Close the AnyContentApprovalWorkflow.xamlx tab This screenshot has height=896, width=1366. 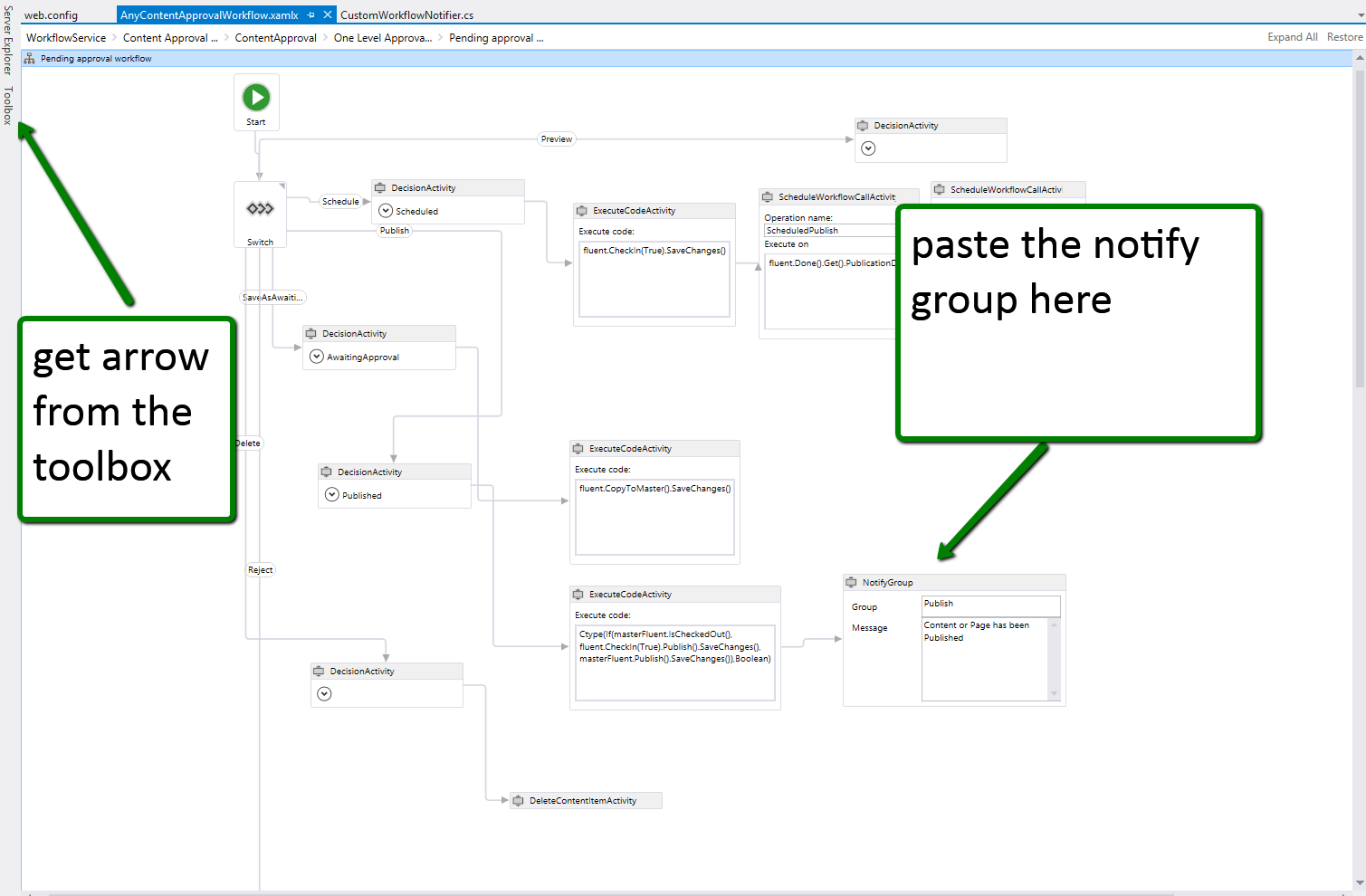[328, 15]
